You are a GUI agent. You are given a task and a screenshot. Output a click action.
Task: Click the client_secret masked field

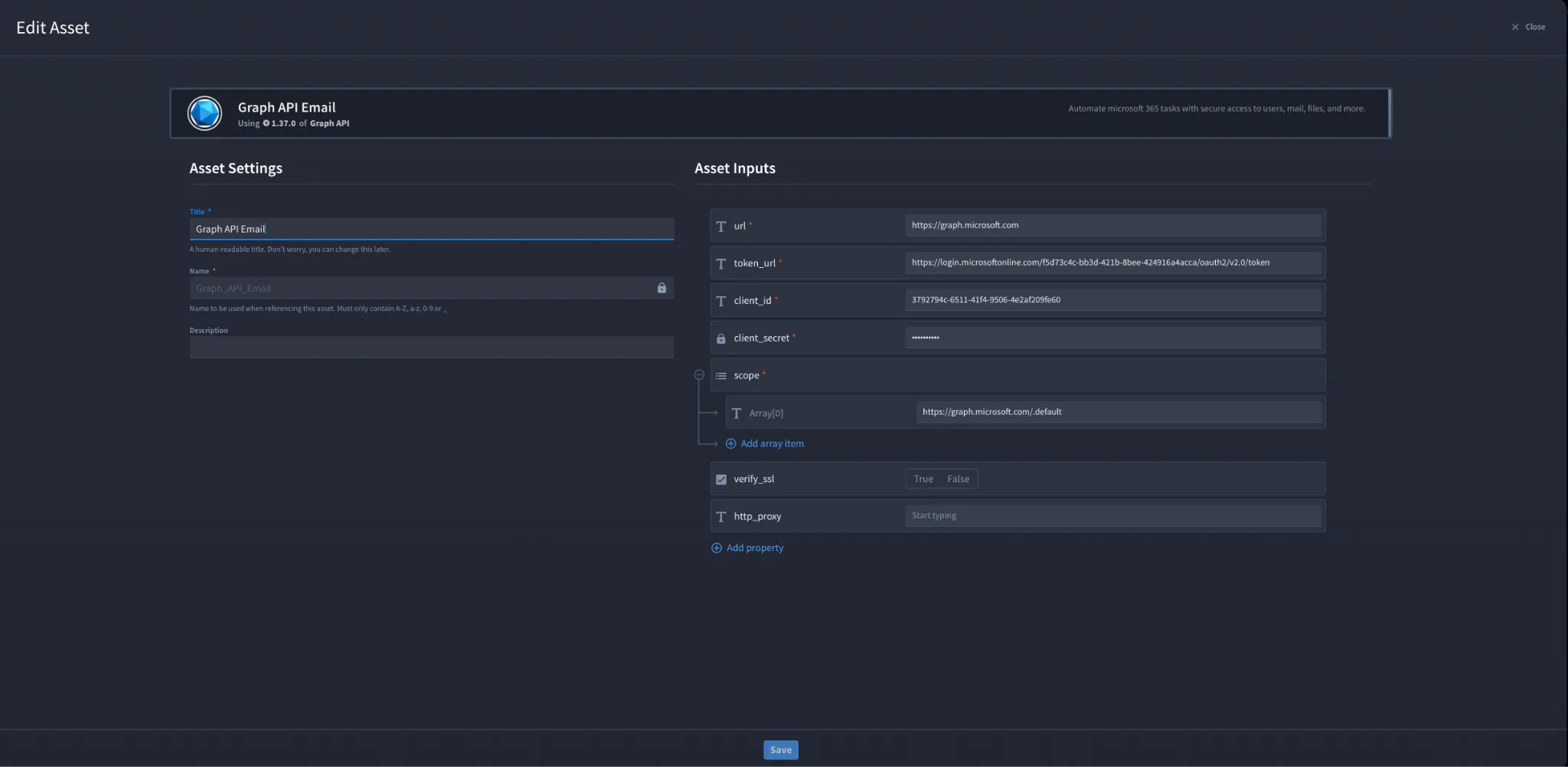point(1113,338)
